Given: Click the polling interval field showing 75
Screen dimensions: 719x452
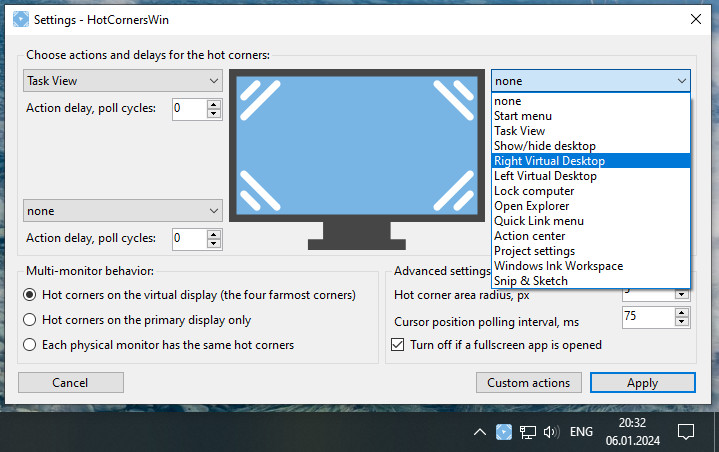Looking at the screenshot, I should [x=648, y=317].
